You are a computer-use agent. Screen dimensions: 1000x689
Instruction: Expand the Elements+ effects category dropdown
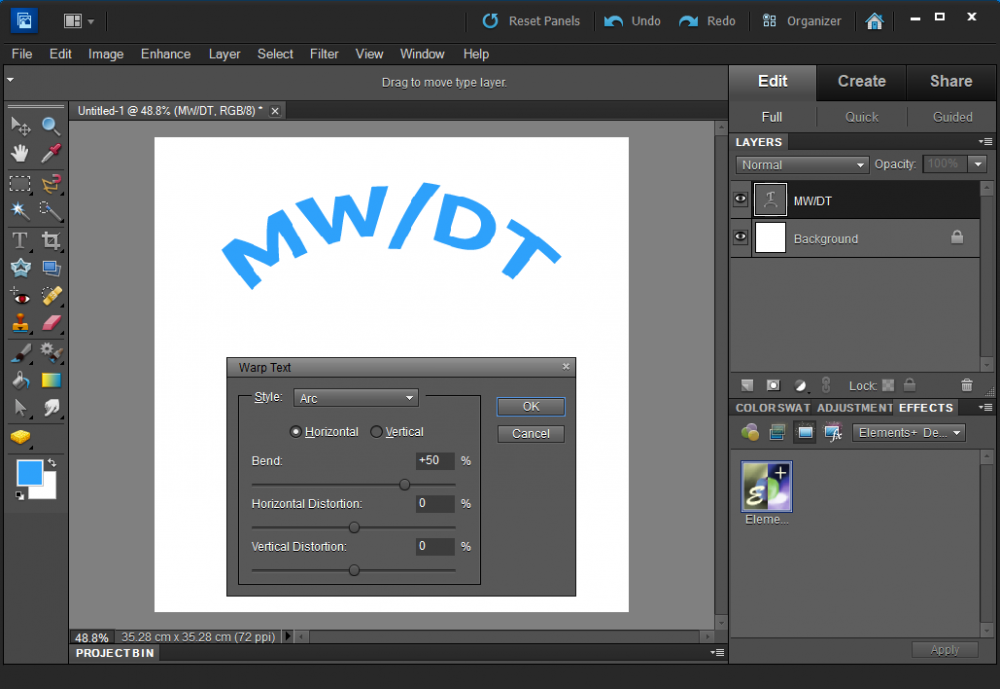click(x=909, y=433)
